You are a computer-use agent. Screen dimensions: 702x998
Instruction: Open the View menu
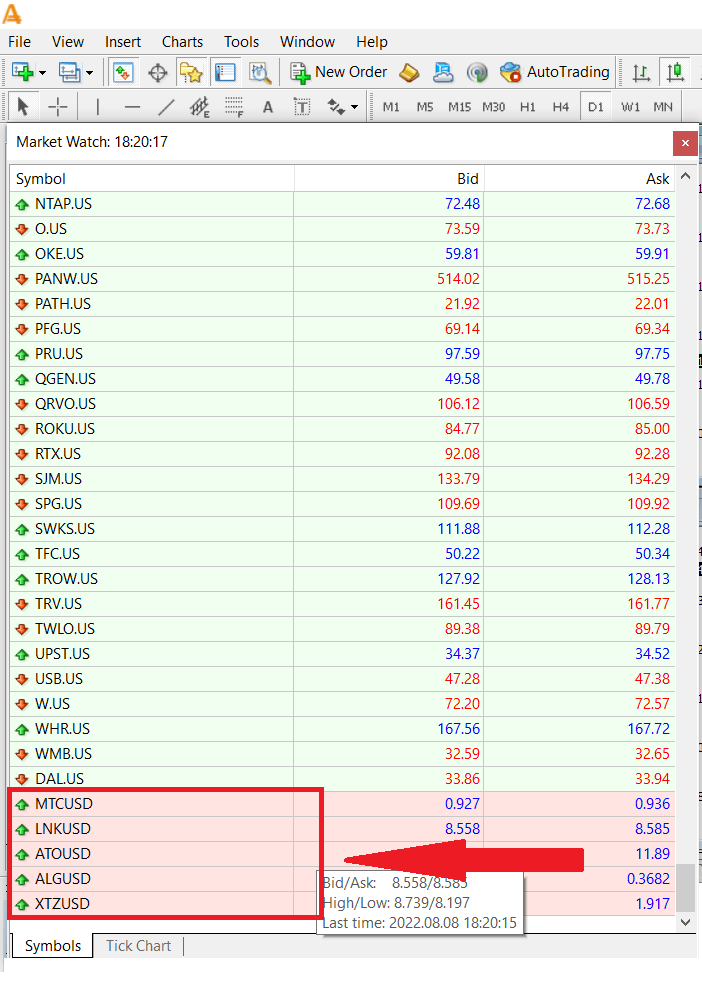67,42
